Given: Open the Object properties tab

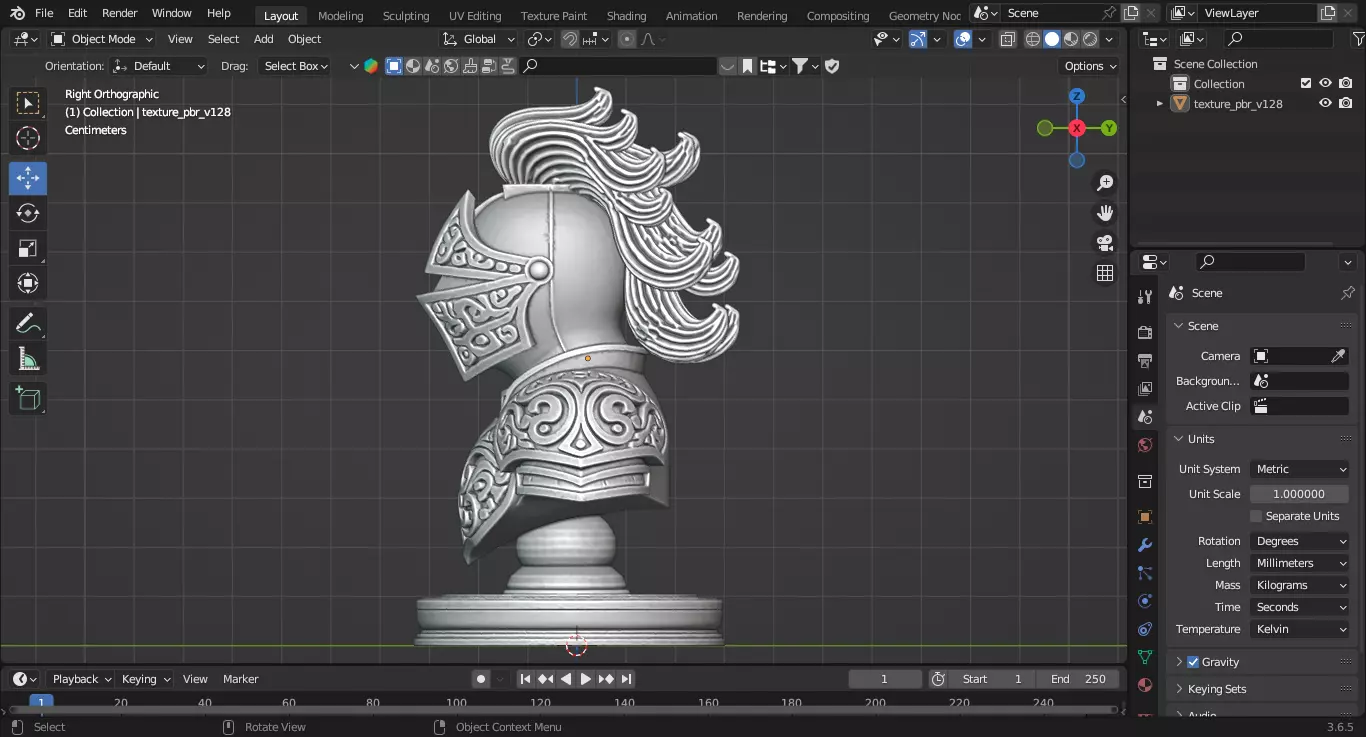Looking at the screenshot, I should [1145, 517].
